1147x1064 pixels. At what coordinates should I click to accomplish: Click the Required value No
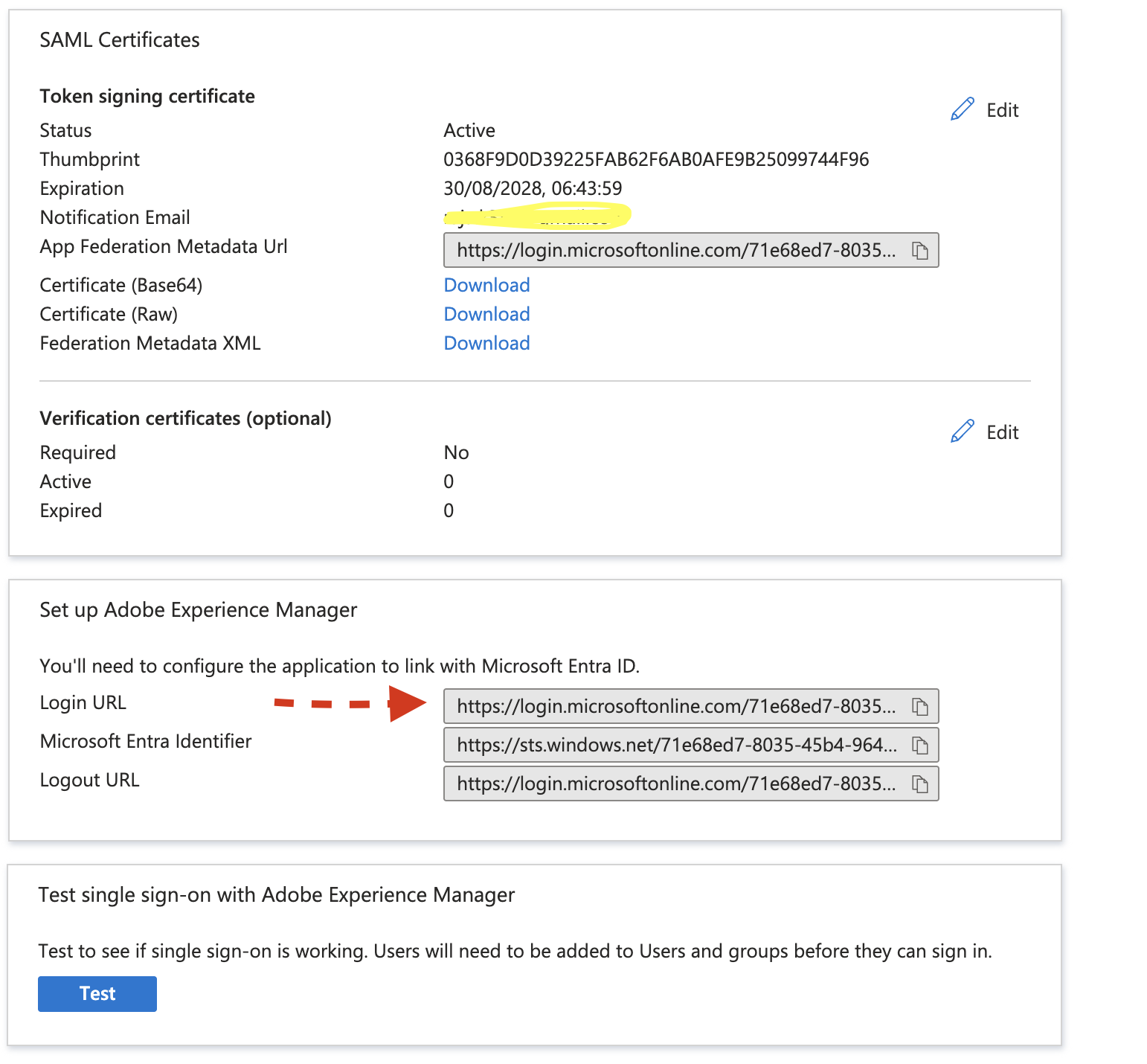pos(456,452)
